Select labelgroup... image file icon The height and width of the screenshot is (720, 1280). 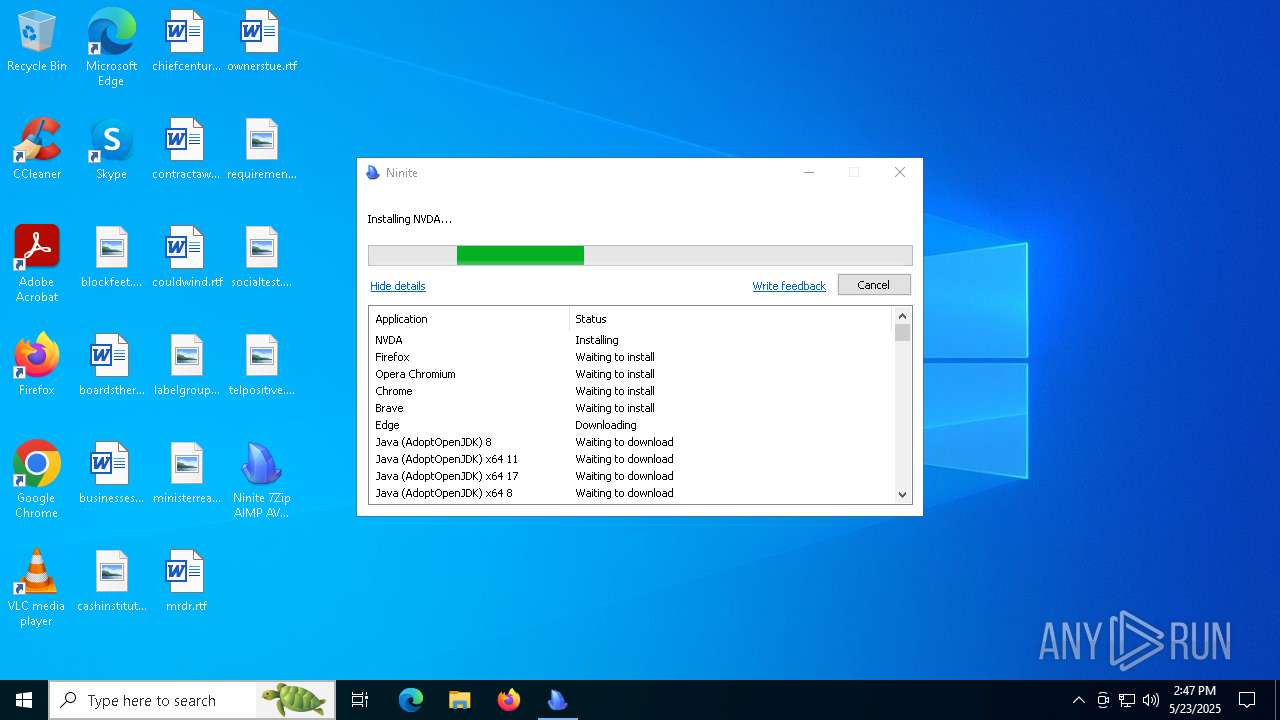186,366
